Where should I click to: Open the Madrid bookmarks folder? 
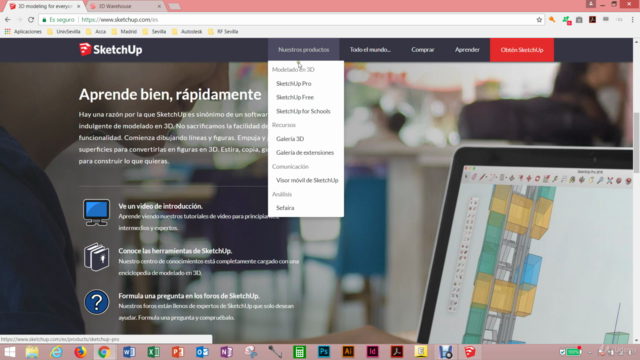point(124,31)
